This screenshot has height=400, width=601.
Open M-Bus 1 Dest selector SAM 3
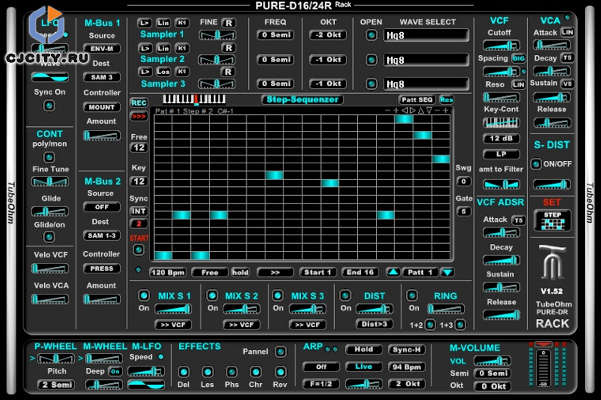tap(102, 77)
